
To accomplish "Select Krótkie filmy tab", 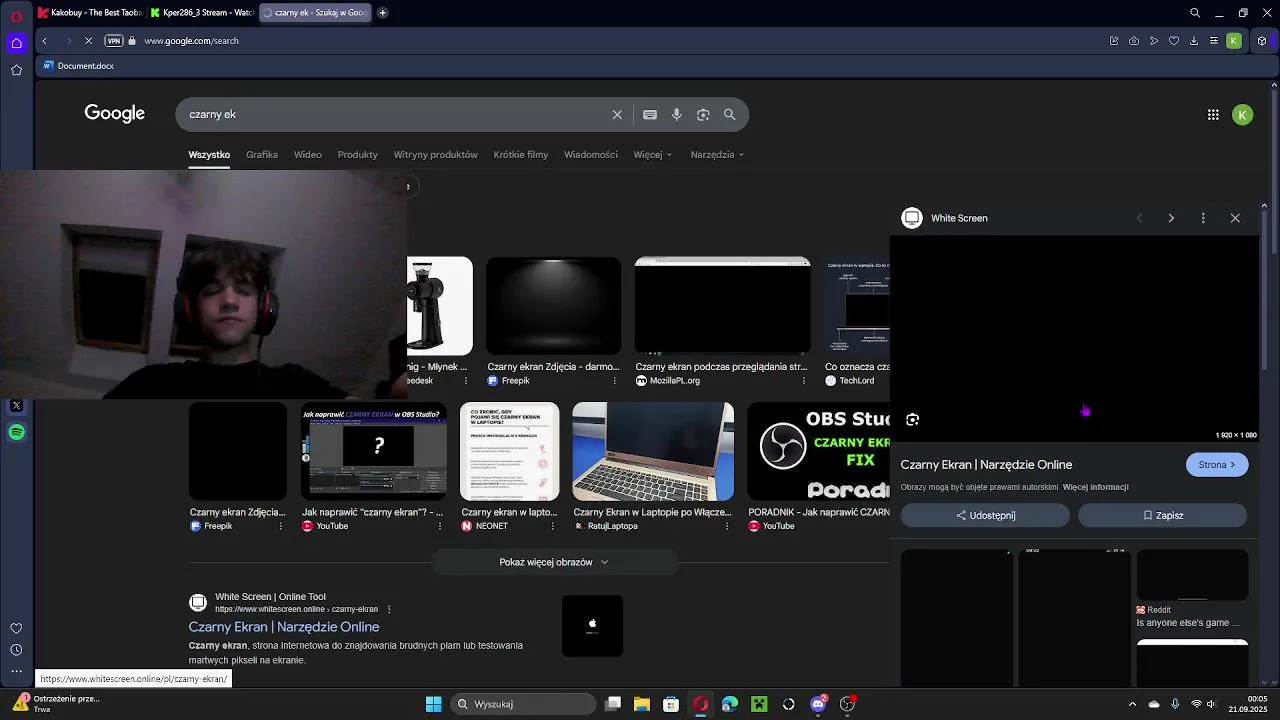I will click(521, 155).
